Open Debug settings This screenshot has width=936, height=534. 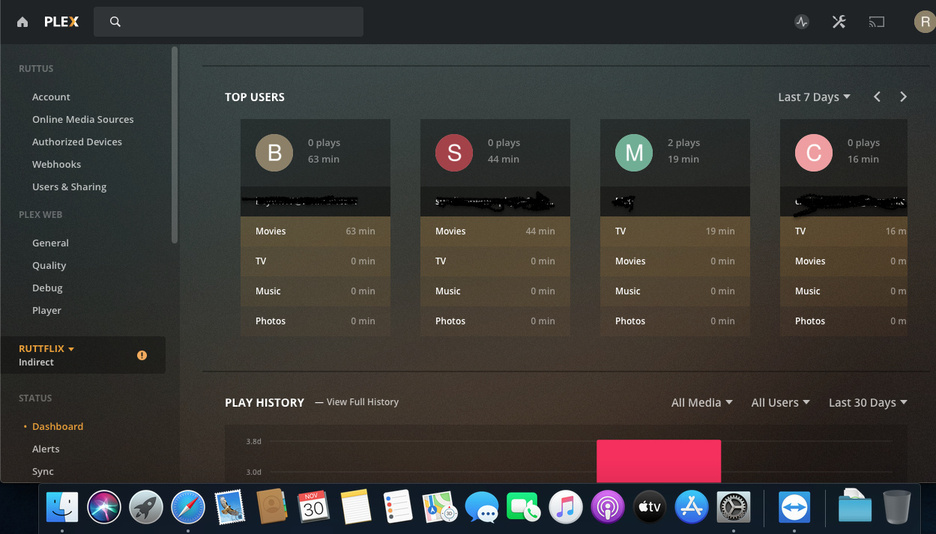(47, 288)
